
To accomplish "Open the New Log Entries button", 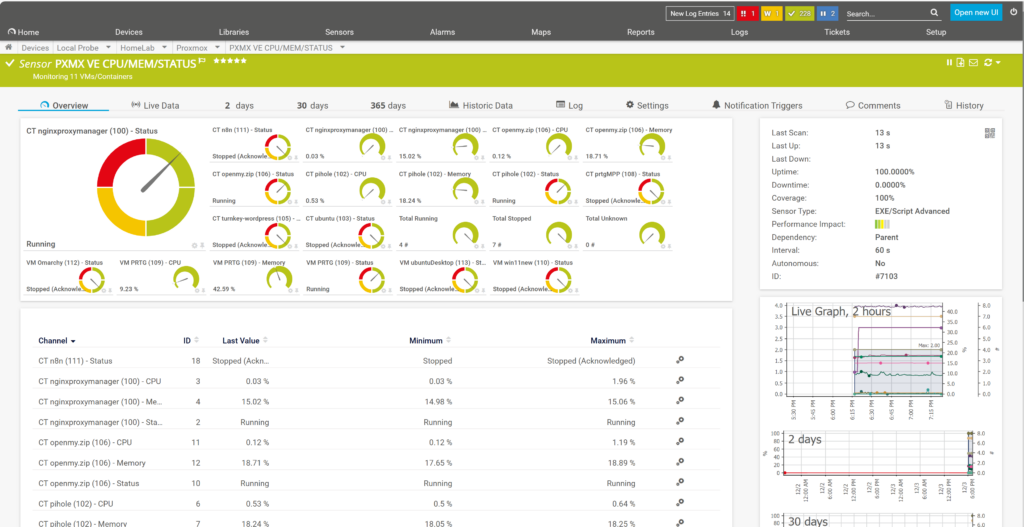I will (701, 14).
